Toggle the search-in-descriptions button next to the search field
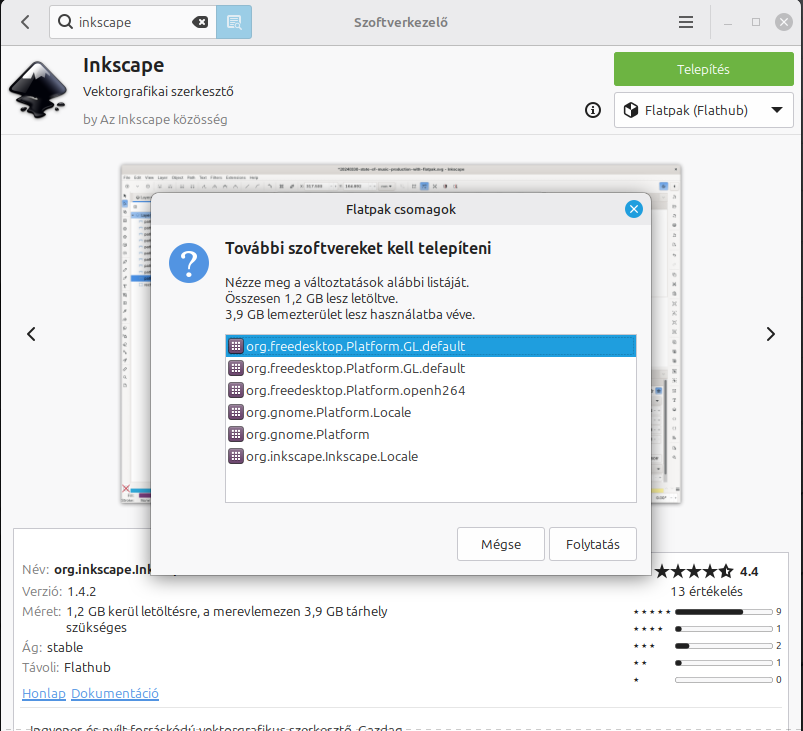This screenshot has height=731, width=803. pyautogui.click(x=234, y=22)
